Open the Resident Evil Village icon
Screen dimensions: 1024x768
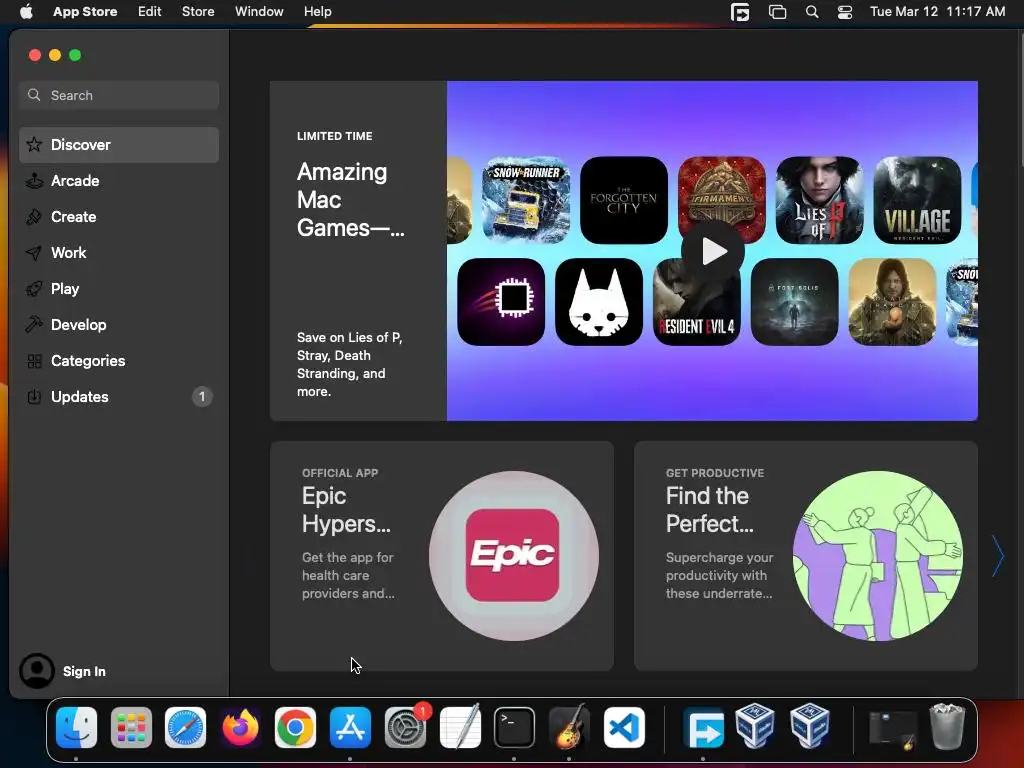(x=918, y=200)
